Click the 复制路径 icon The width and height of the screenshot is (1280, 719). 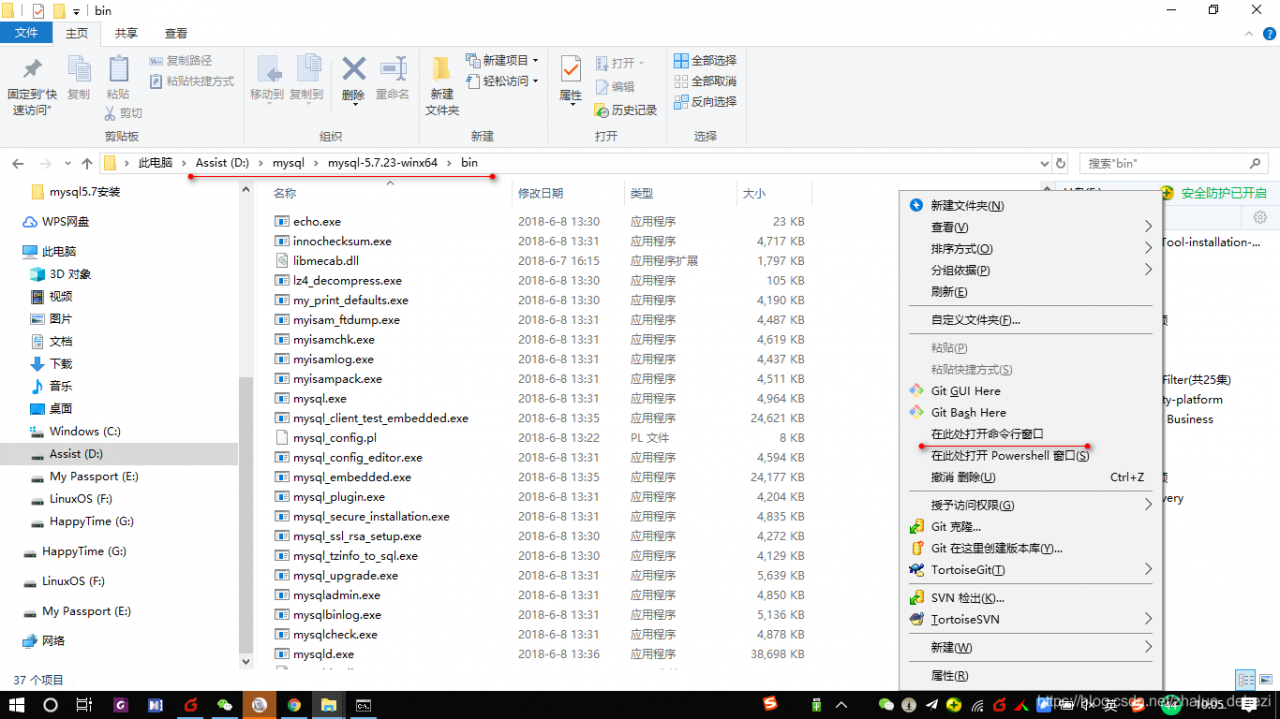tap(156, 60)
